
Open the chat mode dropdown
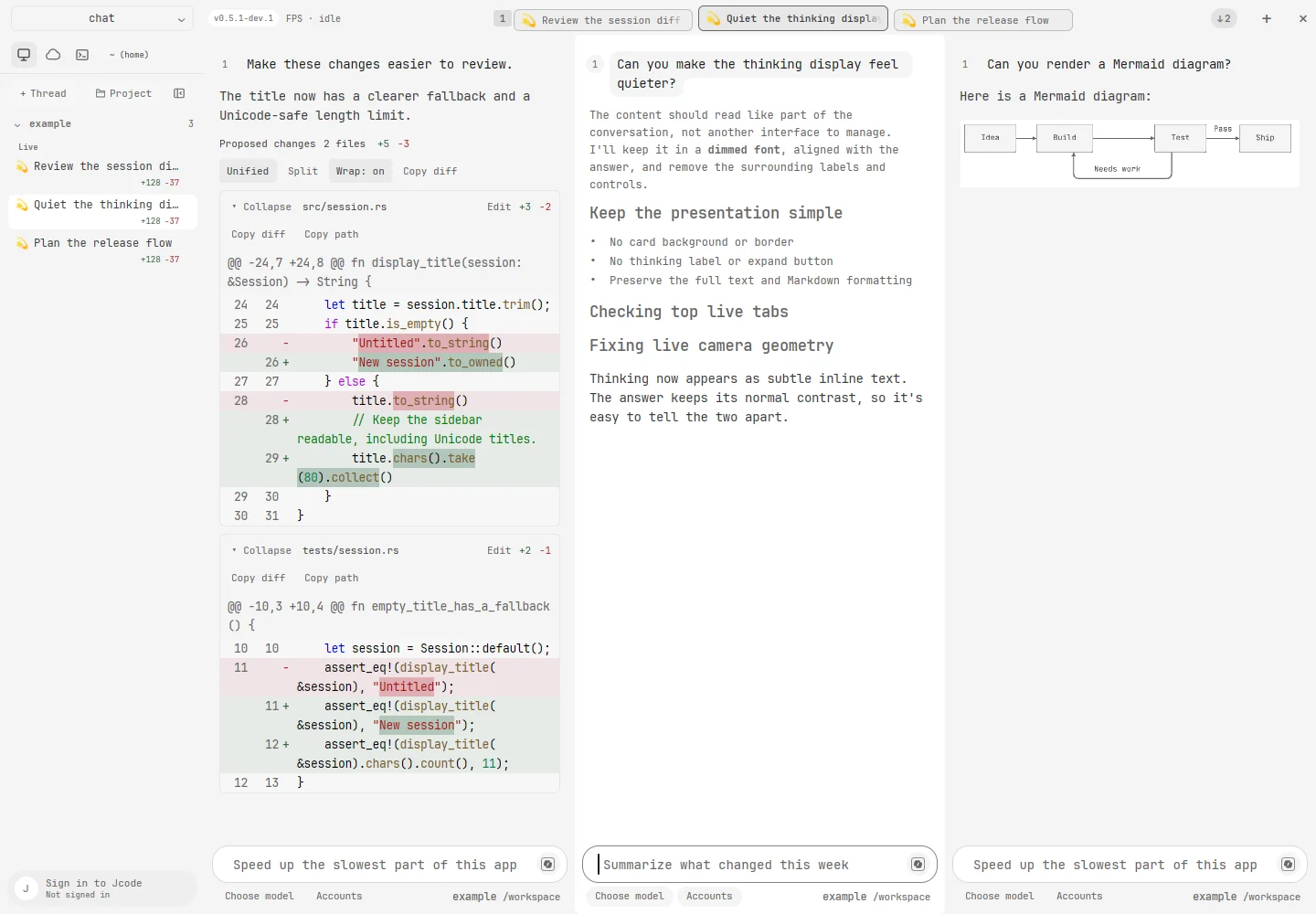coord(102,18)
